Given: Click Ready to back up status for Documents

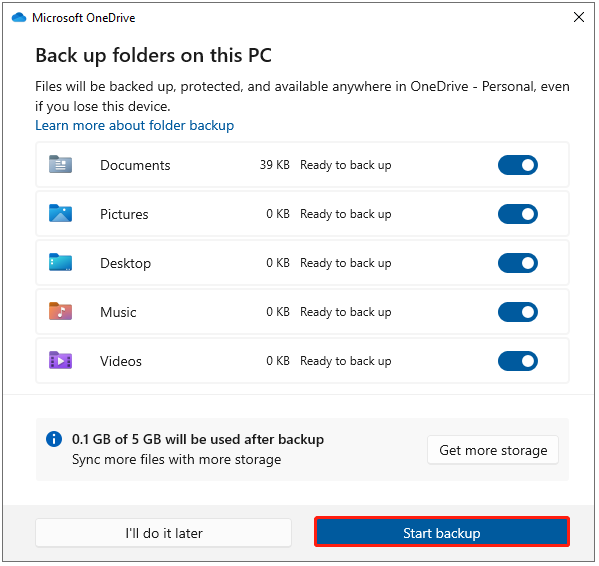Looking at the screenshot, I should (346, 165).
